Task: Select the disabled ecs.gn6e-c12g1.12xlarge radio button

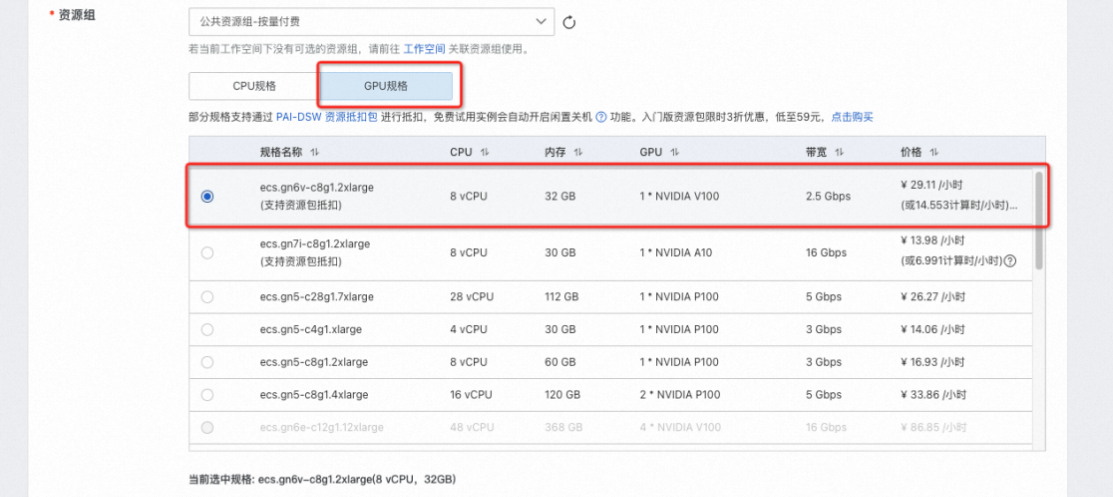Action: point(207,427)
